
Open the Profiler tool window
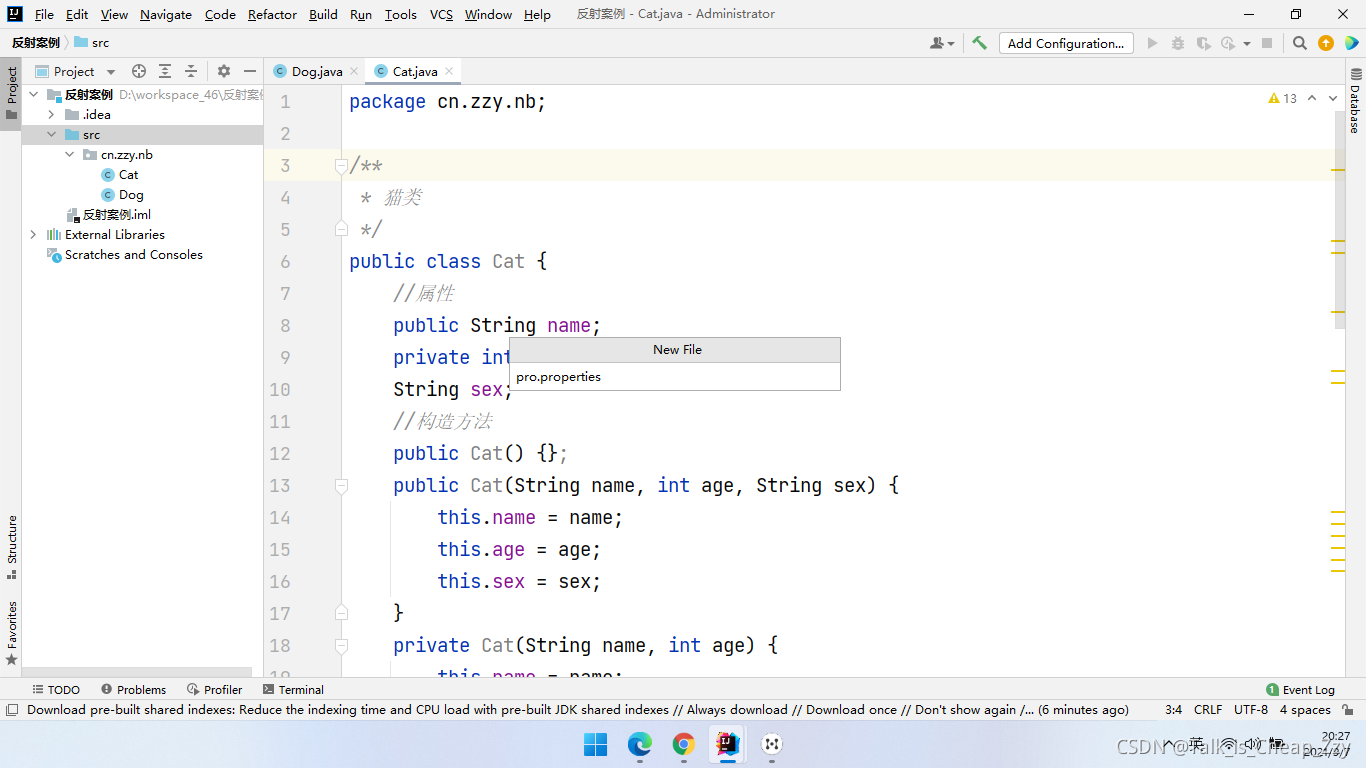point(215,689)
